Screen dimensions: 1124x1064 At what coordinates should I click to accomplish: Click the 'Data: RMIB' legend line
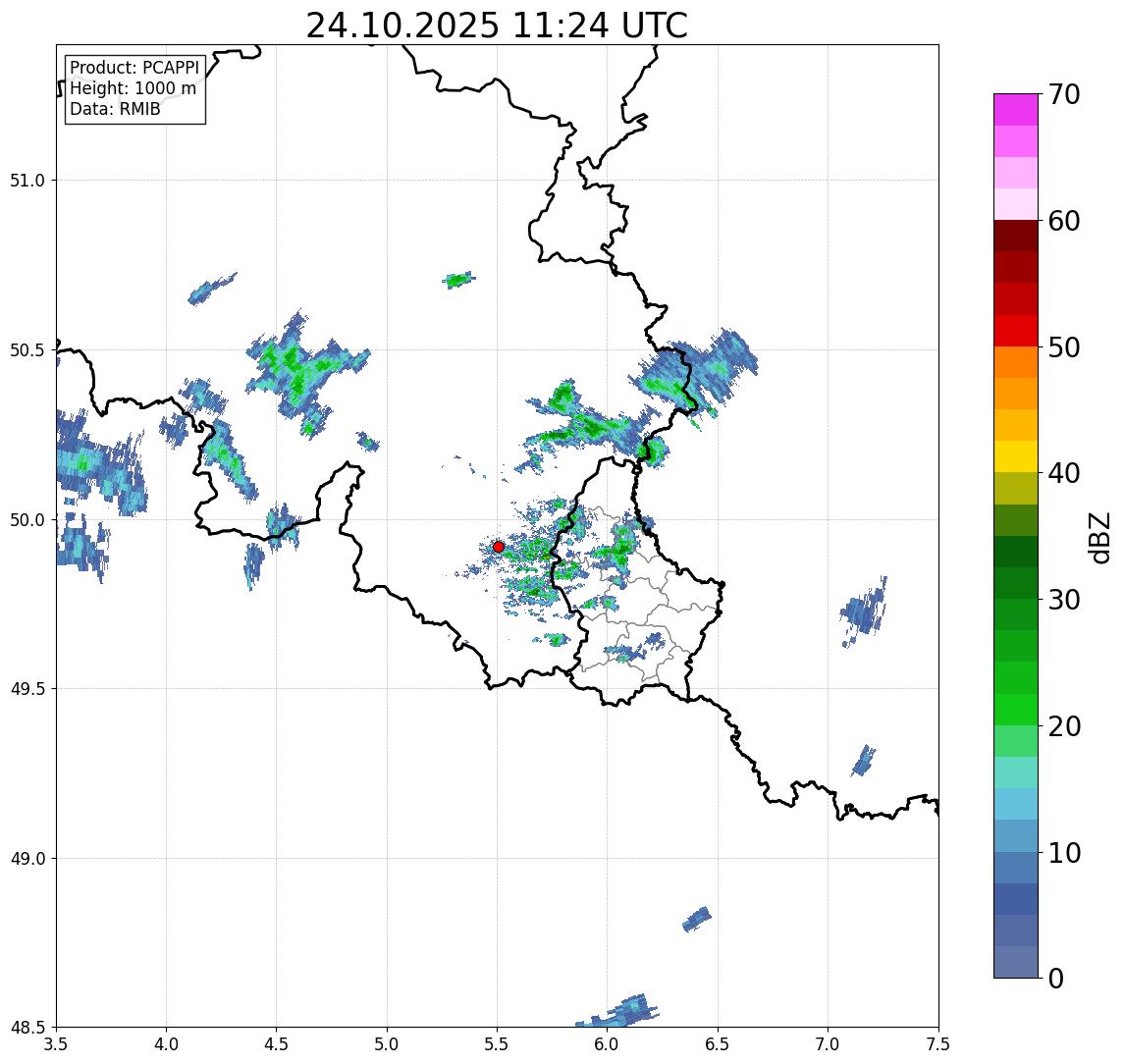115,109
